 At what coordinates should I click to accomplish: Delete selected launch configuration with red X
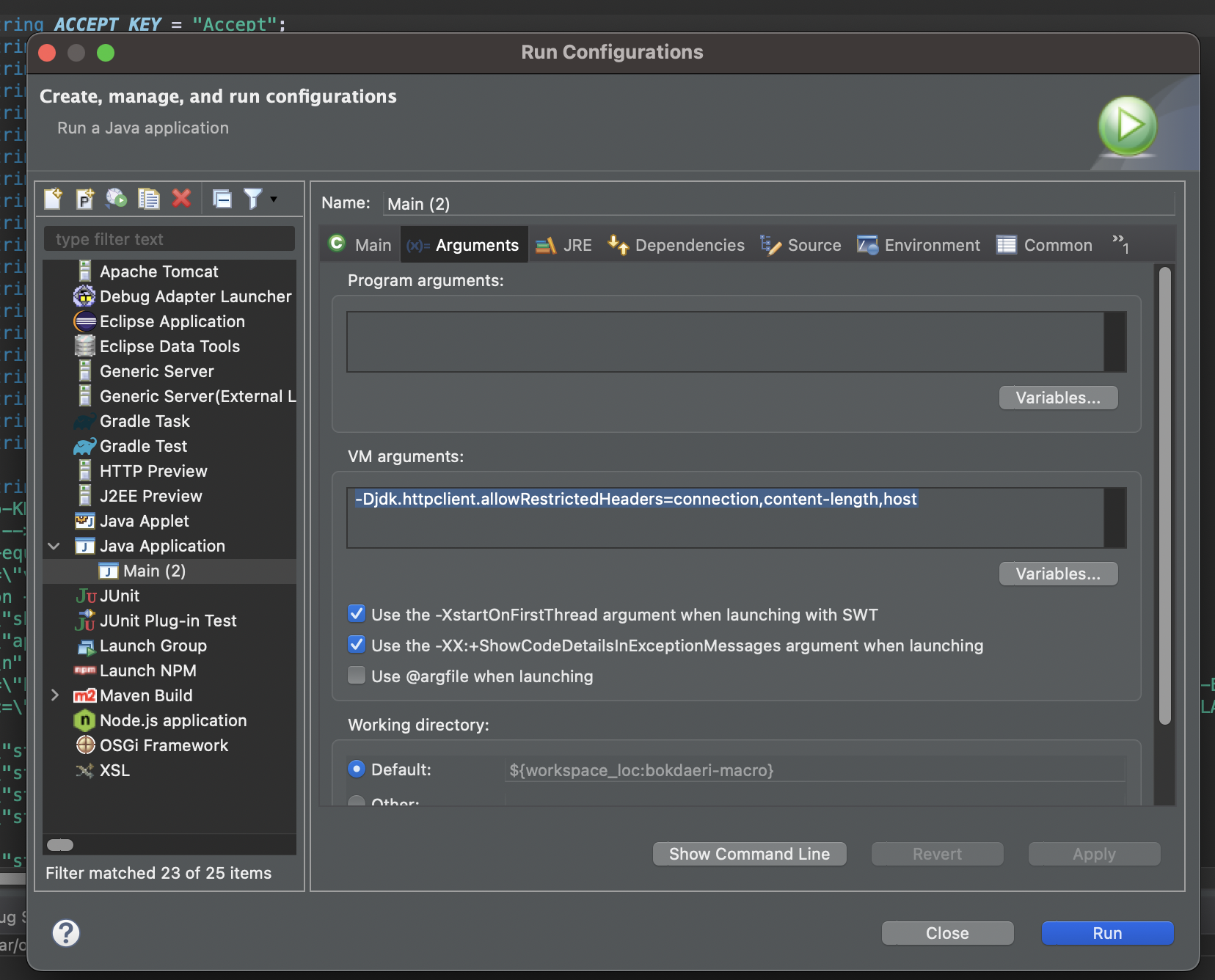[181, 198]
